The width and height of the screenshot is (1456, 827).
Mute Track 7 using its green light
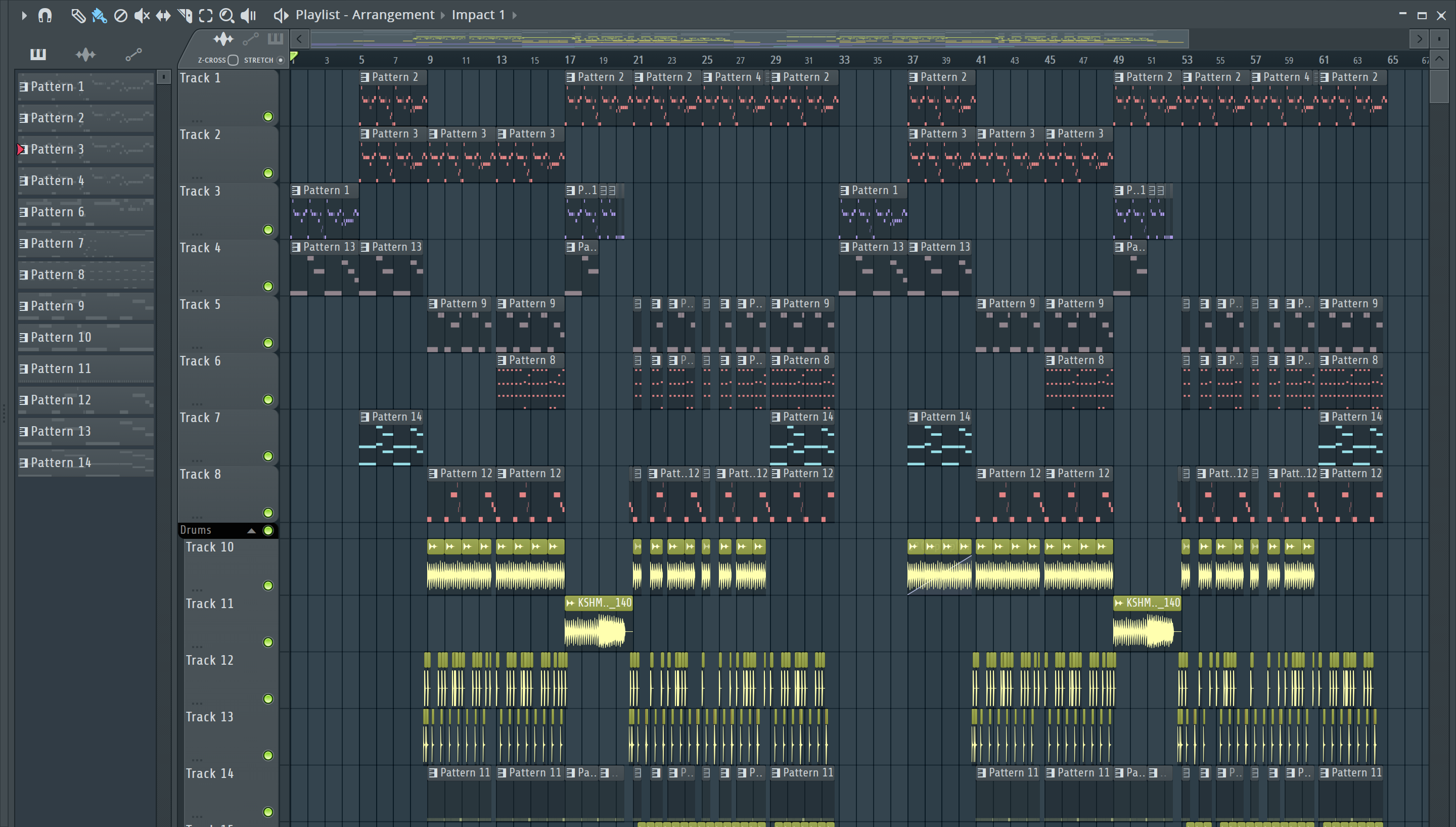pos(268,456)
